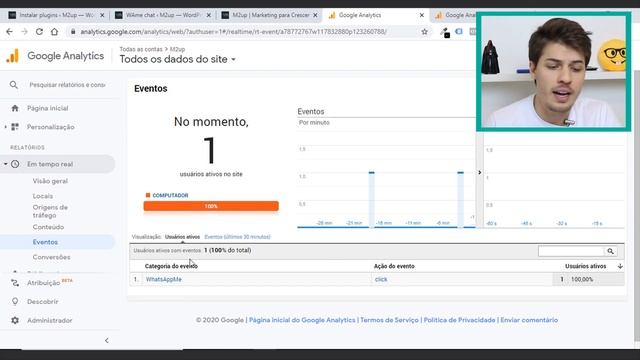Close the active Google Analytics tab
640x360 pixels.
click(x=422, y=15)
